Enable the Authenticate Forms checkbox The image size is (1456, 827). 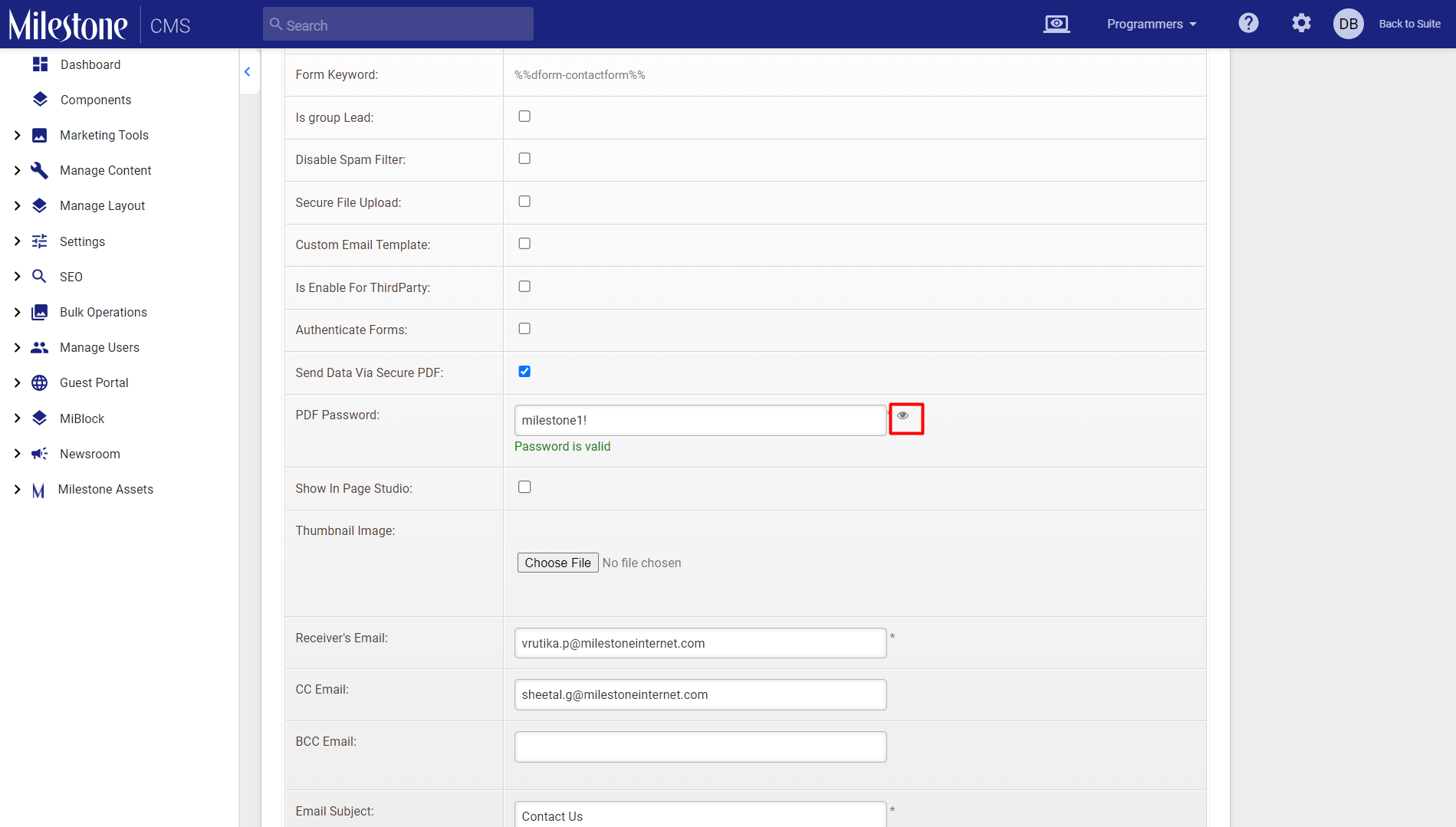tap(524, 329)
